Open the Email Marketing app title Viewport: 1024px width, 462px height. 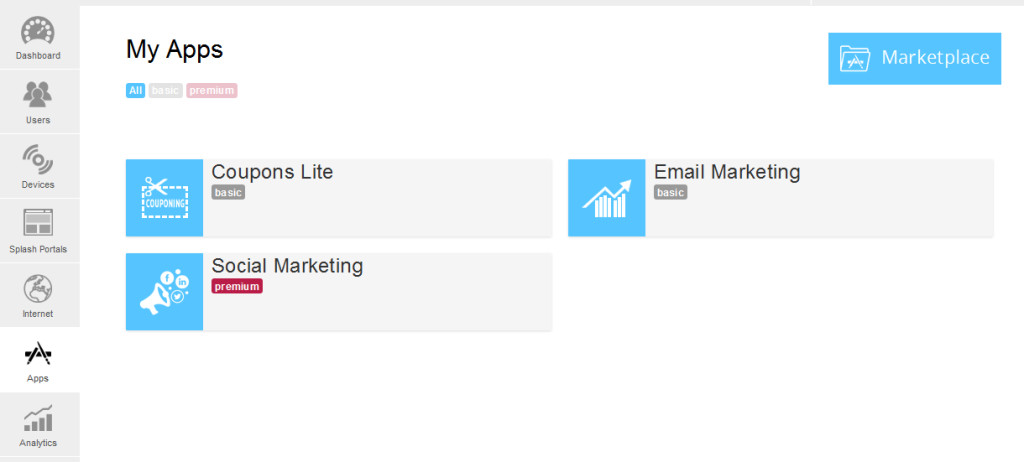(x=727, y=172)
